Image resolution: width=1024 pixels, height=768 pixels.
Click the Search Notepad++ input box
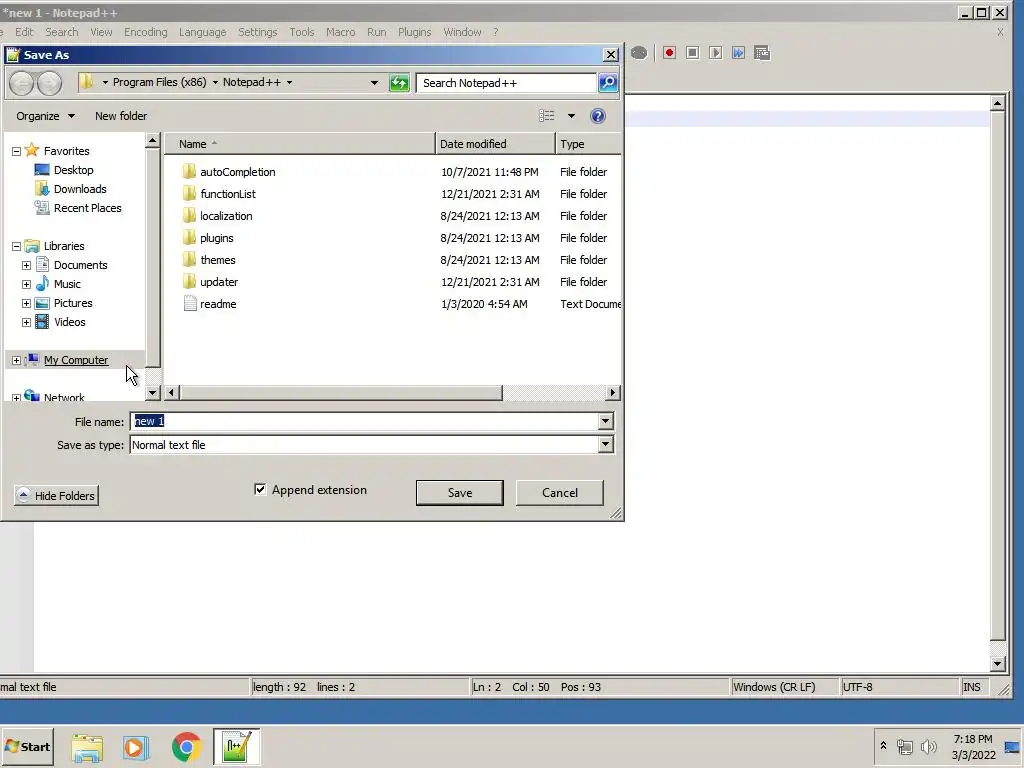[506, 83]
